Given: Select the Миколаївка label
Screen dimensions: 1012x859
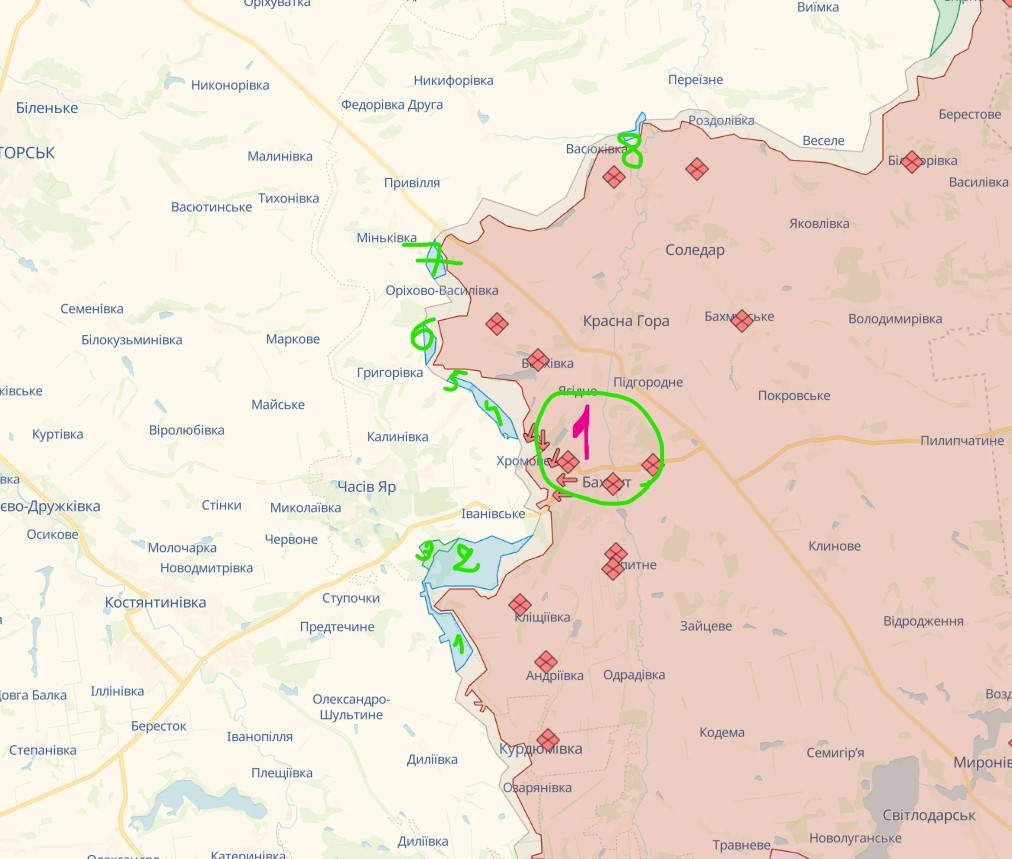Looking at the screenshot, I should click(x=305, y=508).
